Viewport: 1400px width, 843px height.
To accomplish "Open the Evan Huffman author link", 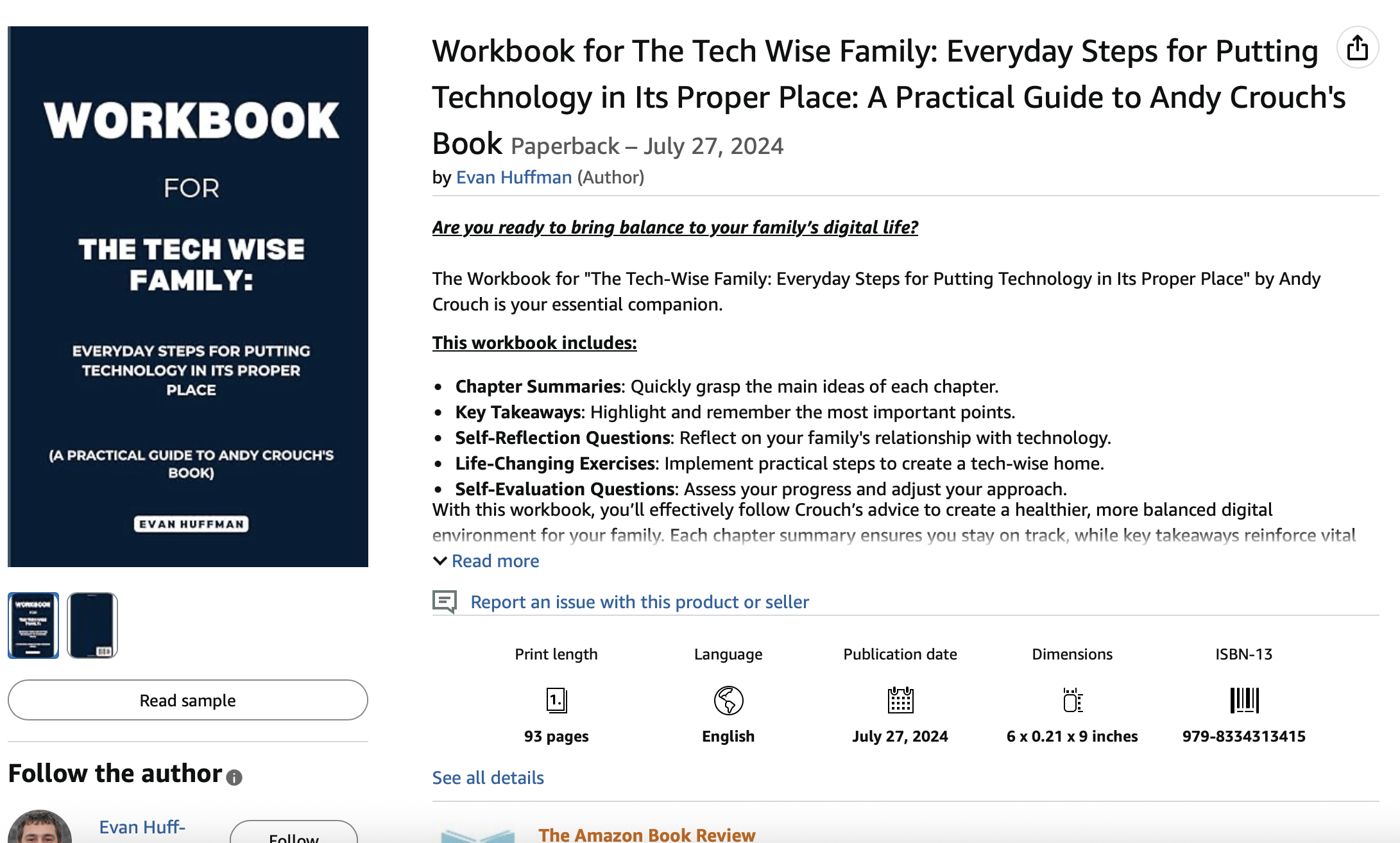I will [513, 178].
